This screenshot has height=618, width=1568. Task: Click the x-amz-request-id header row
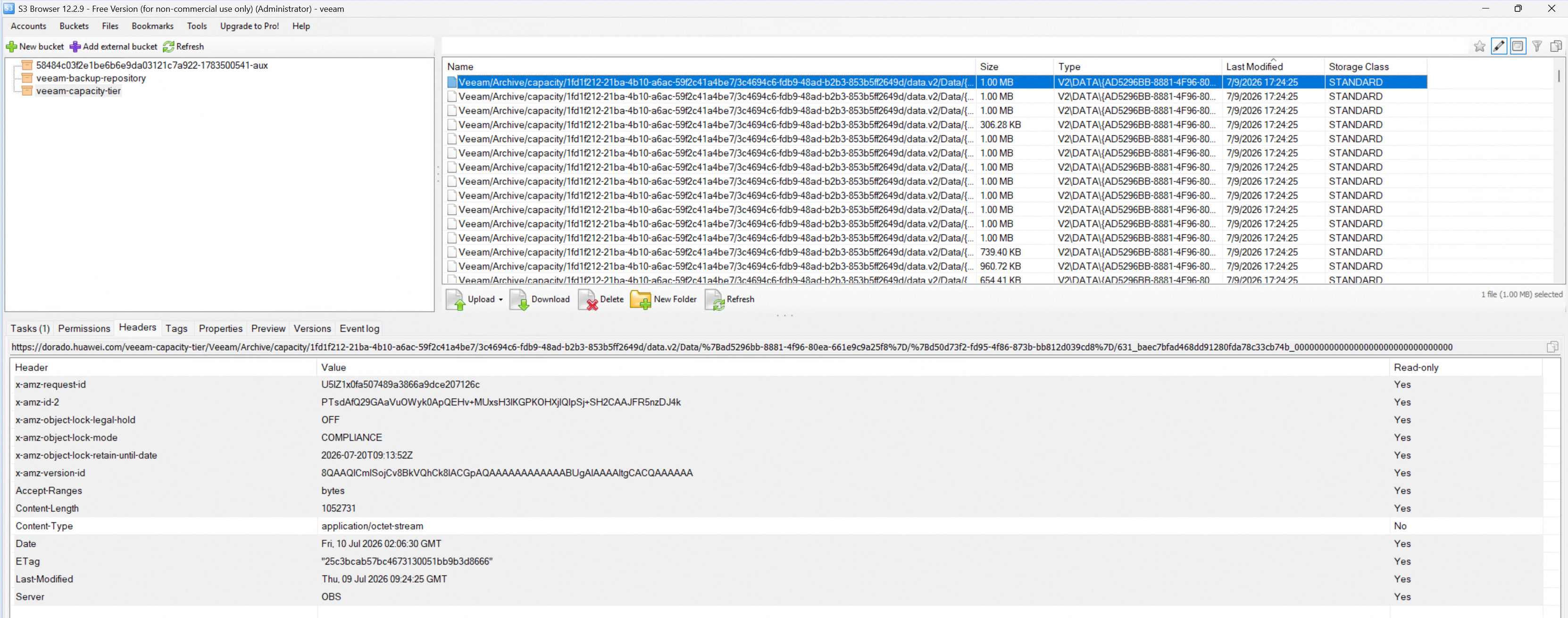[776, 385]
